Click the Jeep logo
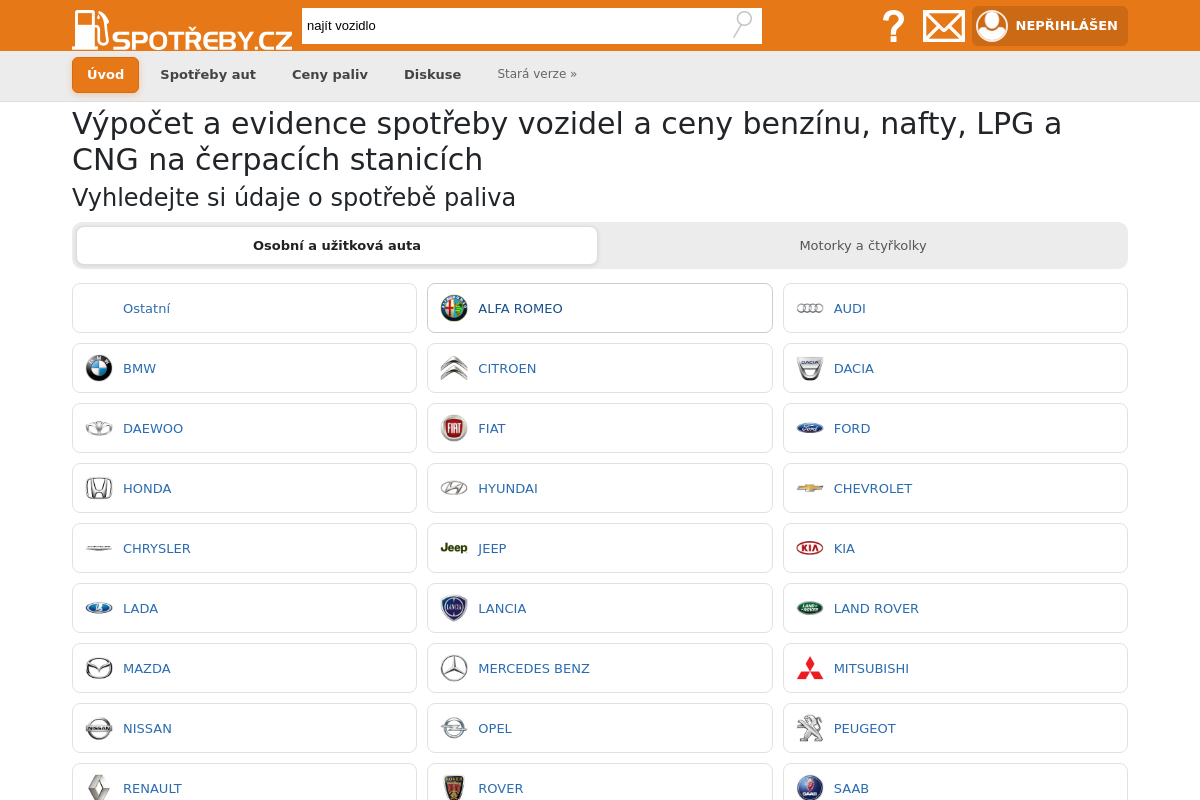The height and width of the screenshot is (800, 1200). (454, 548)
